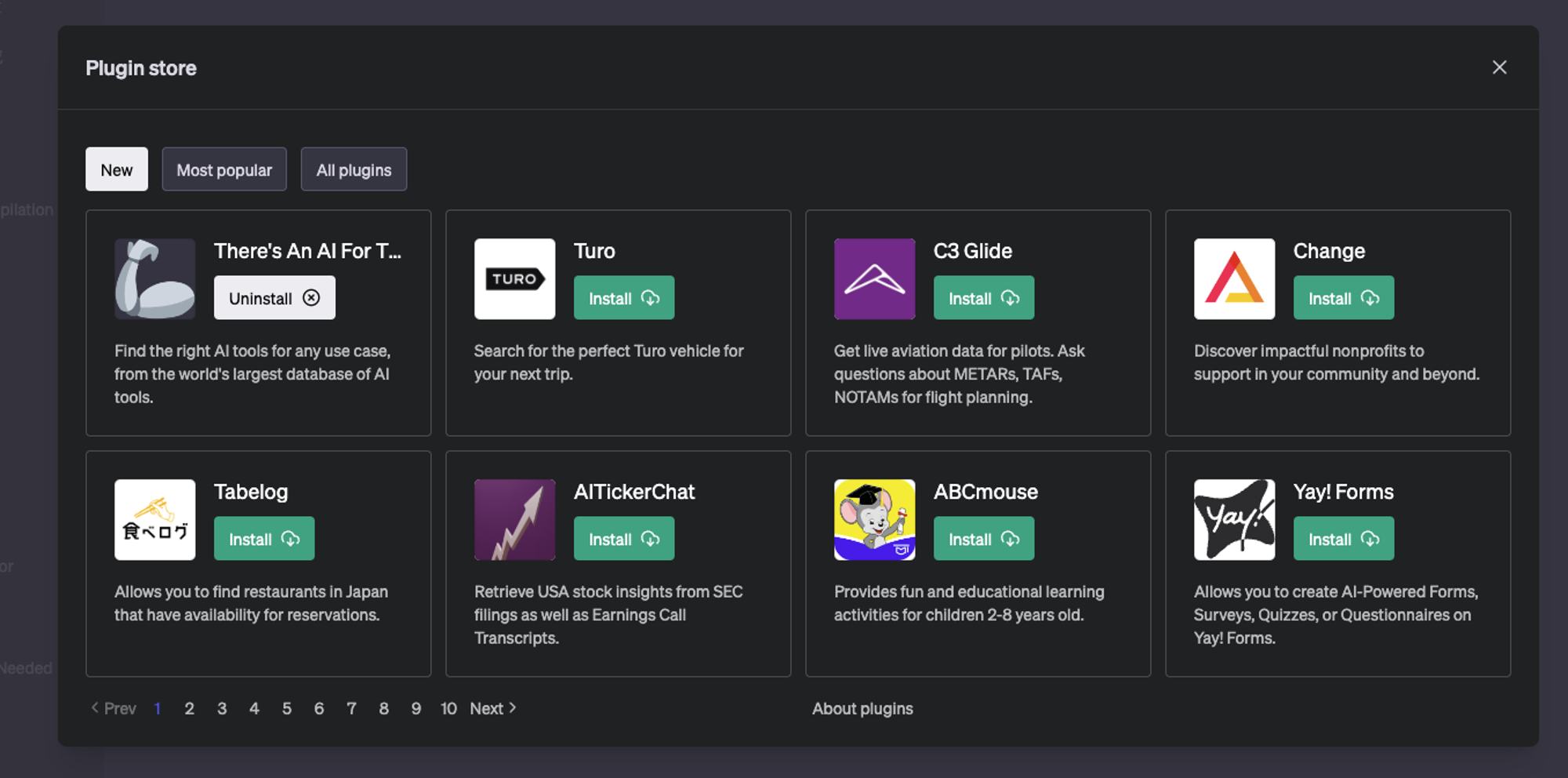Open the About plugins link
The height and width of the screenshot is (778, 1568).
862,708
